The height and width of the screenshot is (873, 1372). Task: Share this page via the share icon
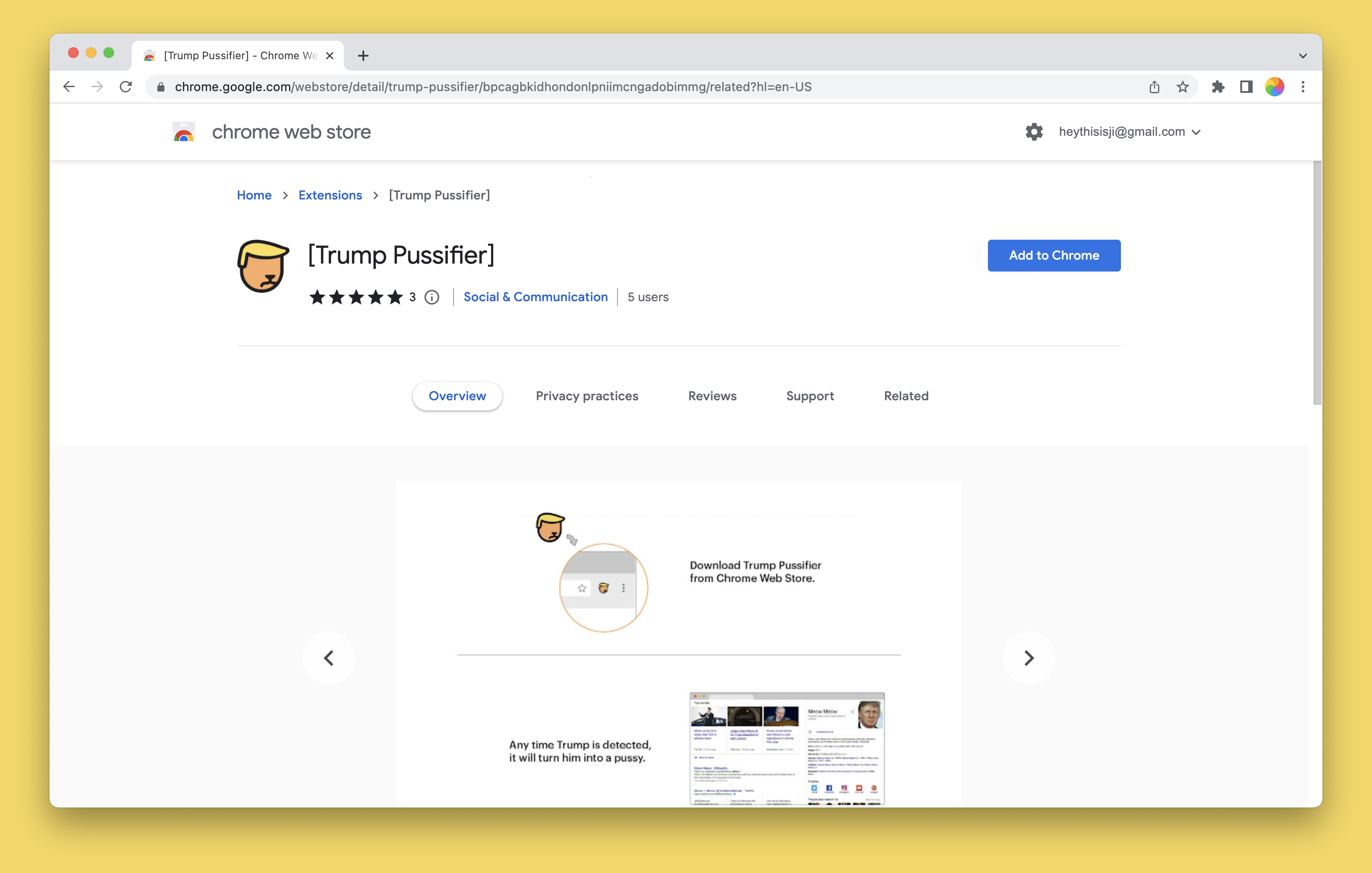click(1155, 87)
